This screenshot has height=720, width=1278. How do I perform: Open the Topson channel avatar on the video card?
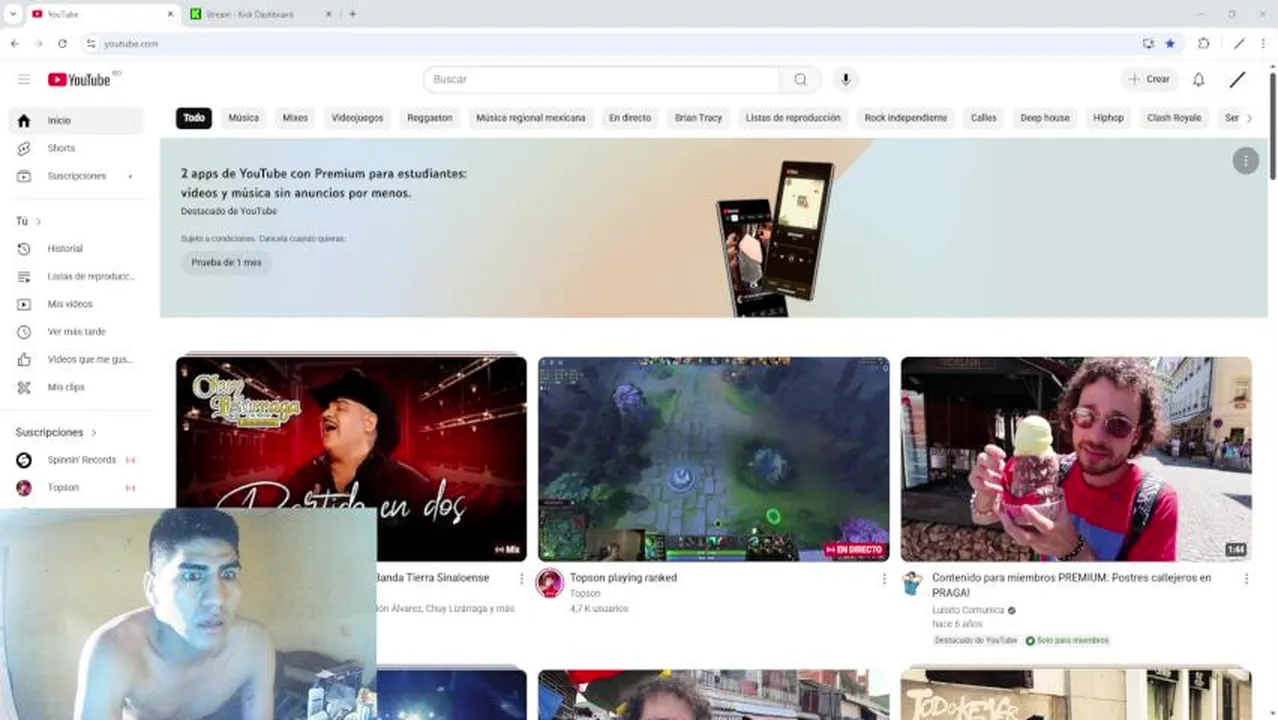549,583
